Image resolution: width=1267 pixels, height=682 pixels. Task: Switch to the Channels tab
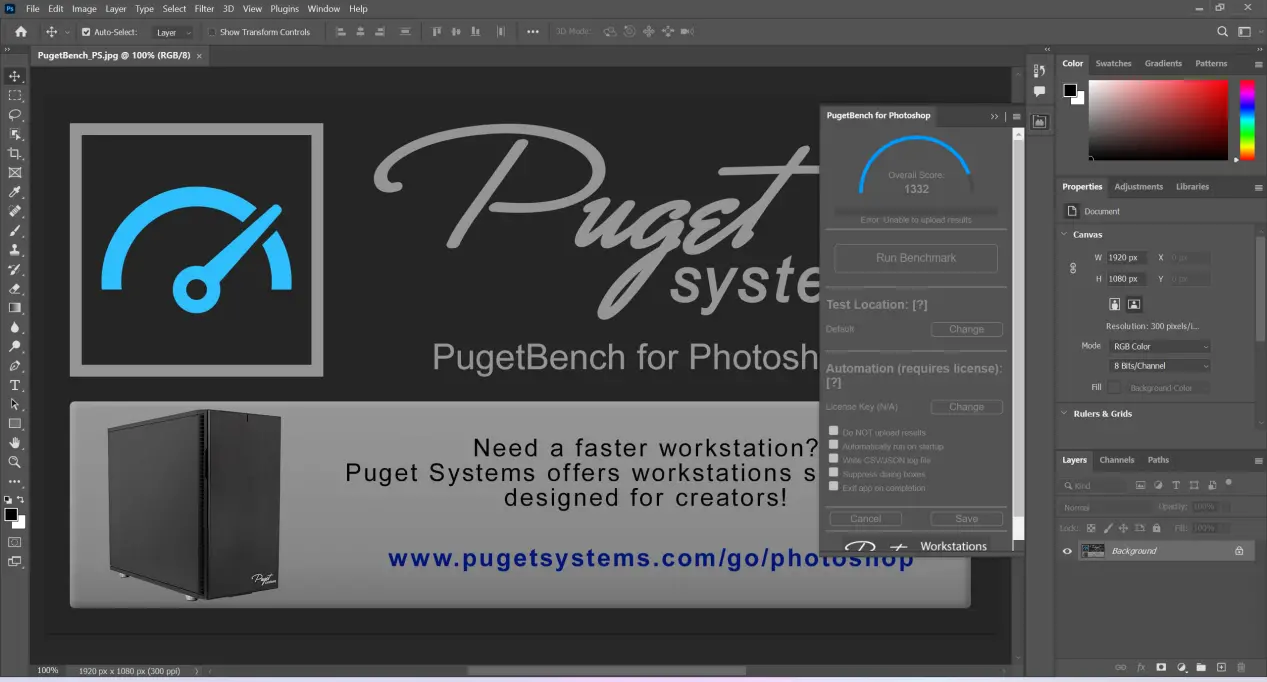pos(1116,460)
